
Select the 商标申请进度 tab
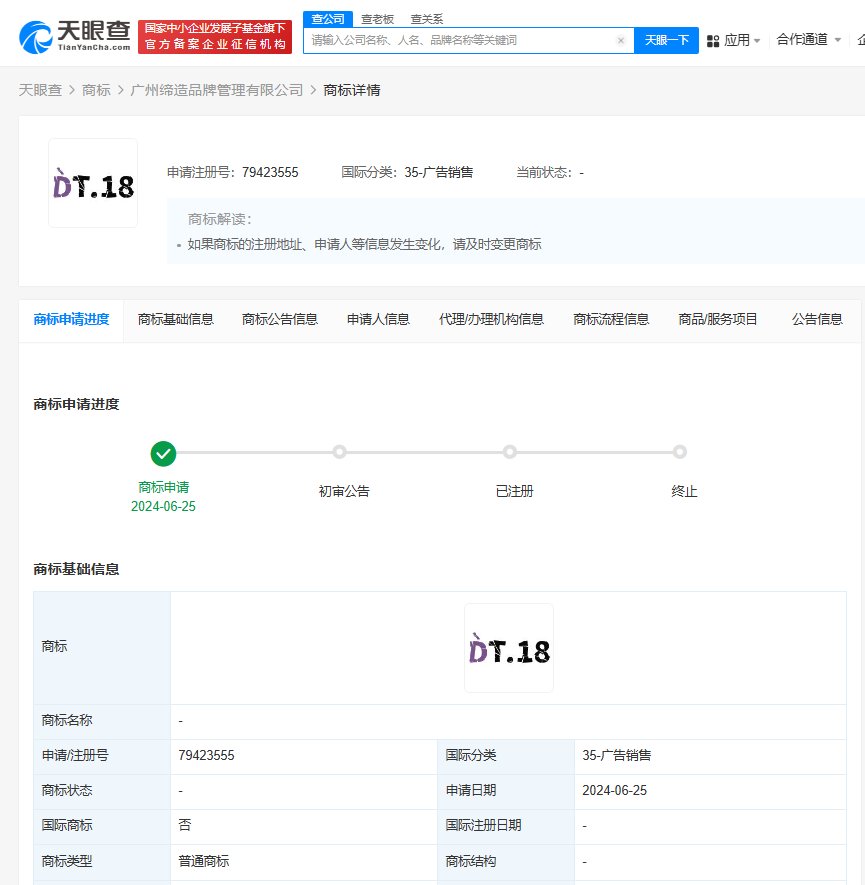71,319
